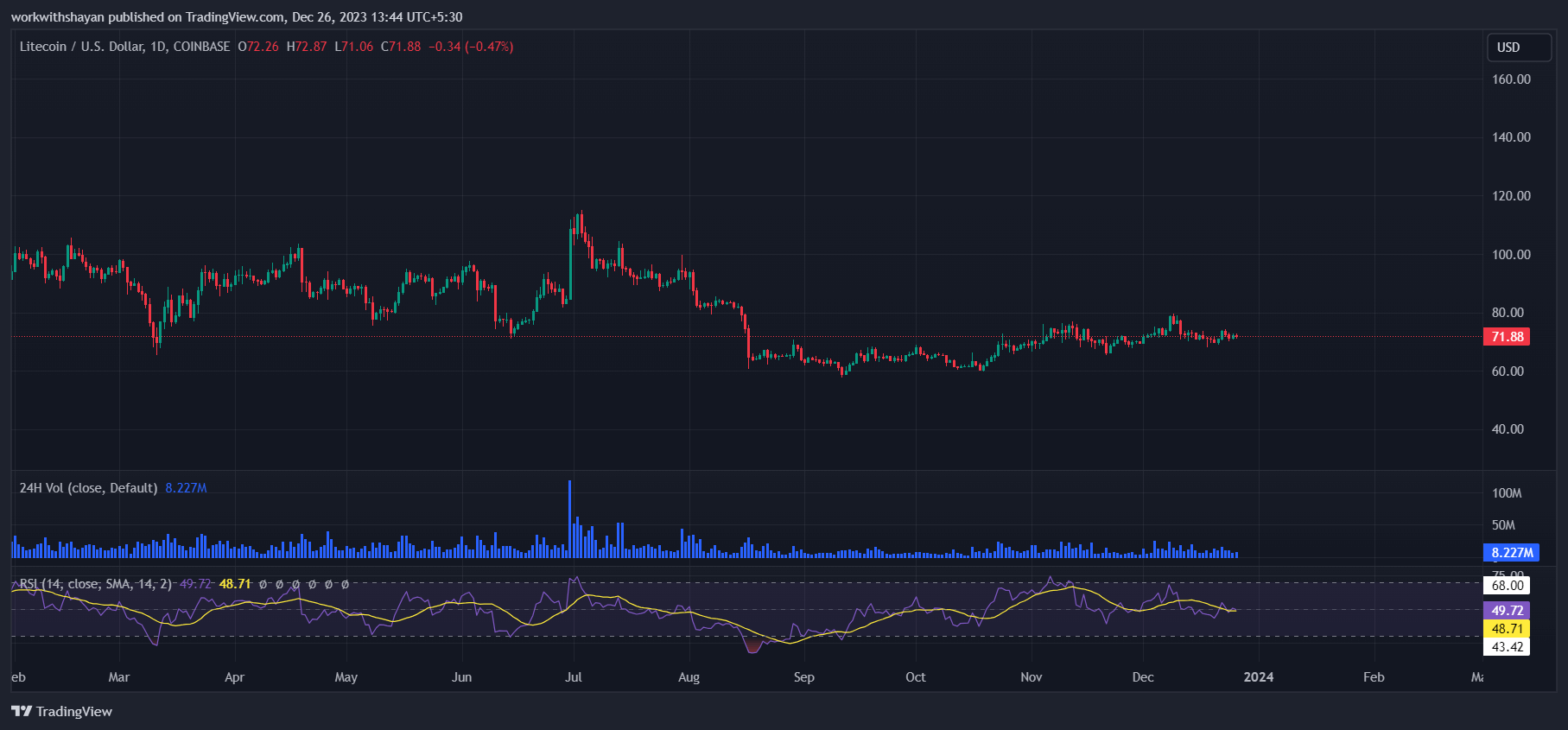The height and width of the screenshot is (730, 1568).
Task: Click the Aug label on time axis
Action: [689, 677]
